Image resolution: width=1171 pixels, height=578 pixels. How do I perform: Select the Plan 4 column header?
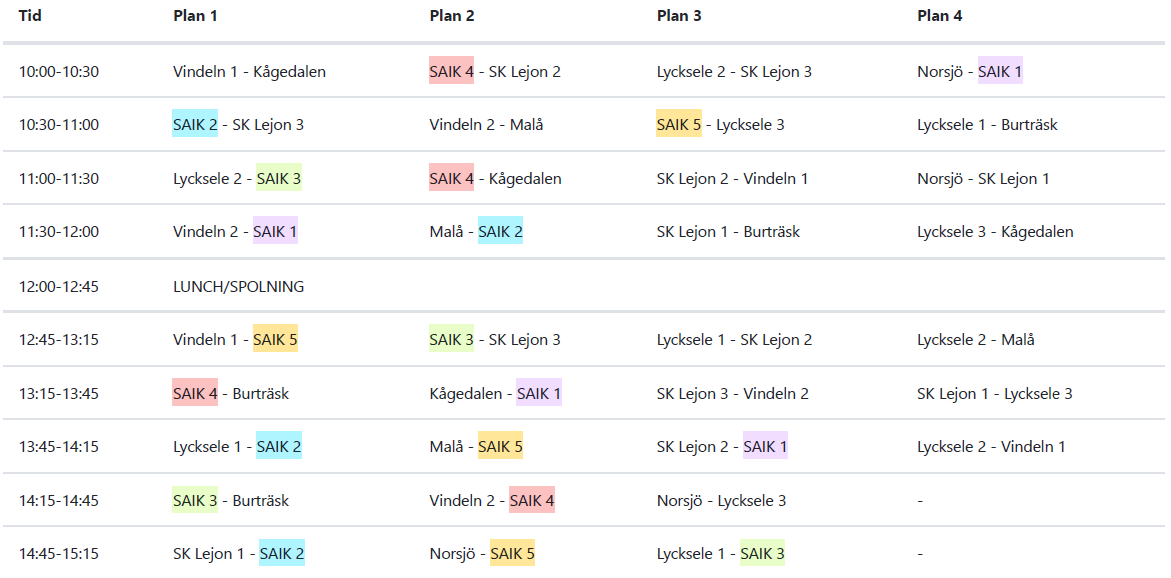(940, 16)
